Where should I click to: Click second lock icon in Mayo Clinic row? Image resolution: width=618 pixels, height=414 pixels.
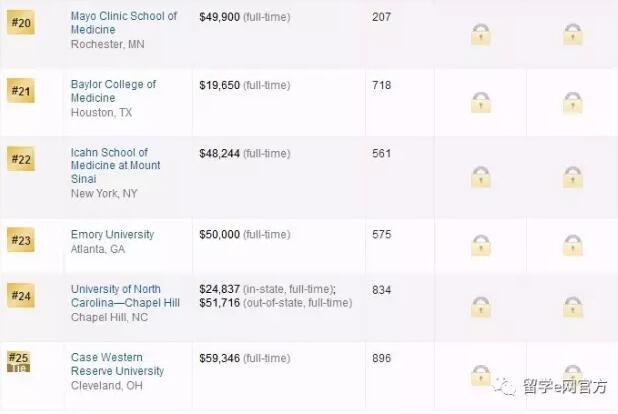point(572,35)
